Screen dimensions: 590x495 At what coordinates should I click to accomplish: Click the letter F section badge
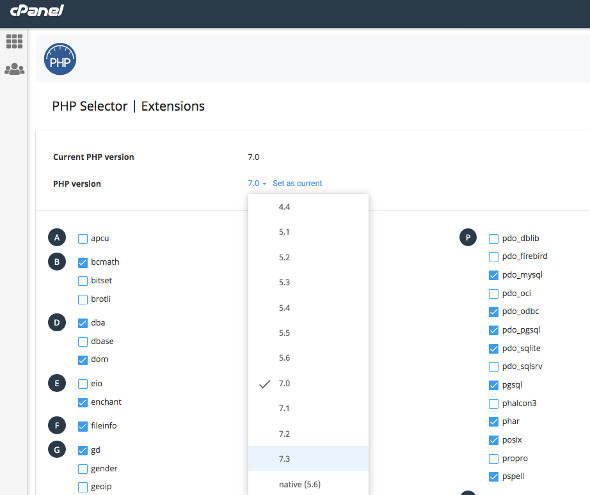57,425
